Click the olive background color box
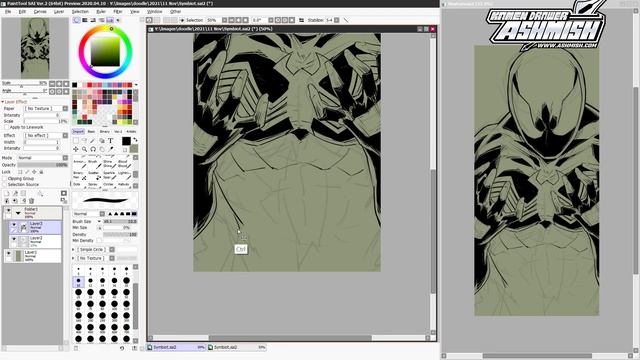The height and width of the screenshot is (360, 640). (134, 149)
